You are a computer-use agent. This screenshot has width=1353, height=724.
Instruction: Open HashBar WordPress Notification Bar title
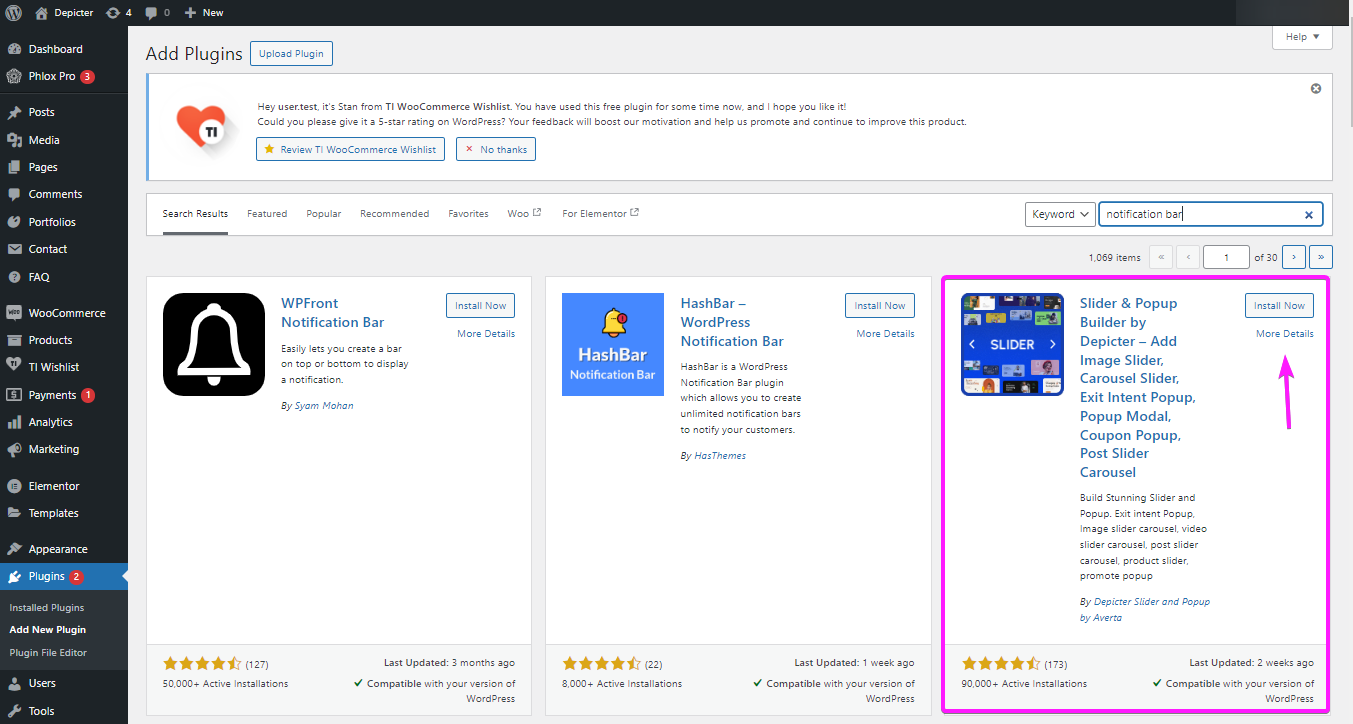[x=732, y=322]
